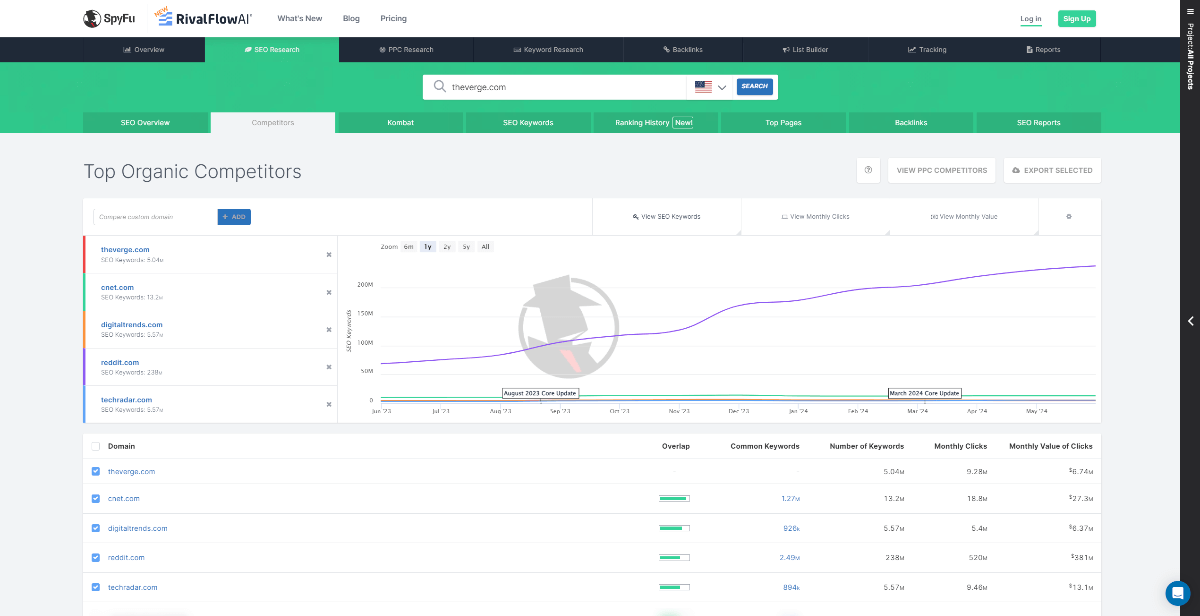
Task: Click the Sign Up button
Action: point(1077,19)
